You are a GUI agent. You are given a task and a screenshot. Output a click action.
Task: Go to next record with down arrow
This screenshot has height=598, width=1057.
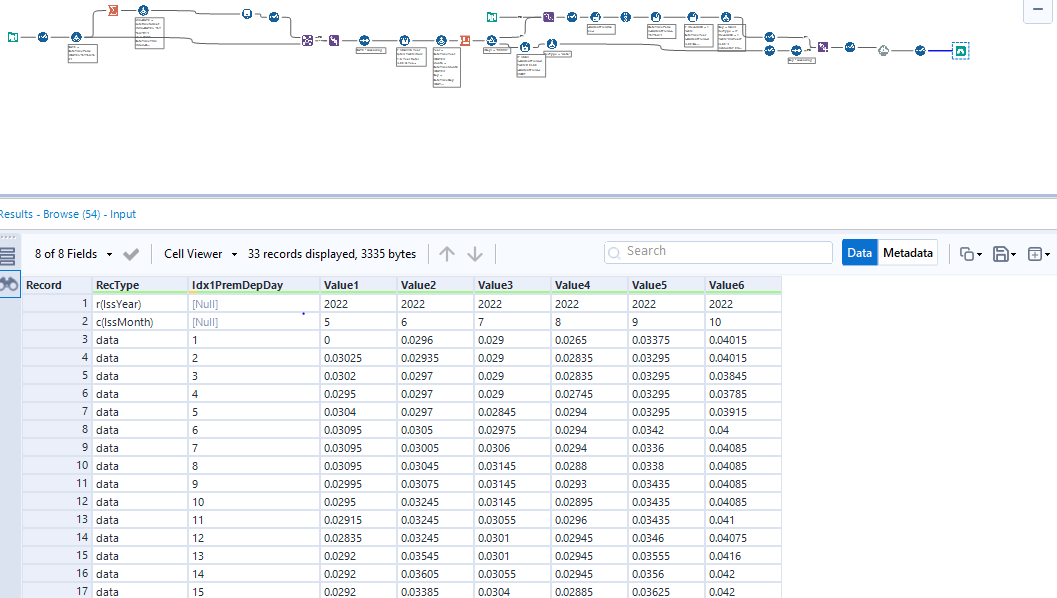pos(475,254)
